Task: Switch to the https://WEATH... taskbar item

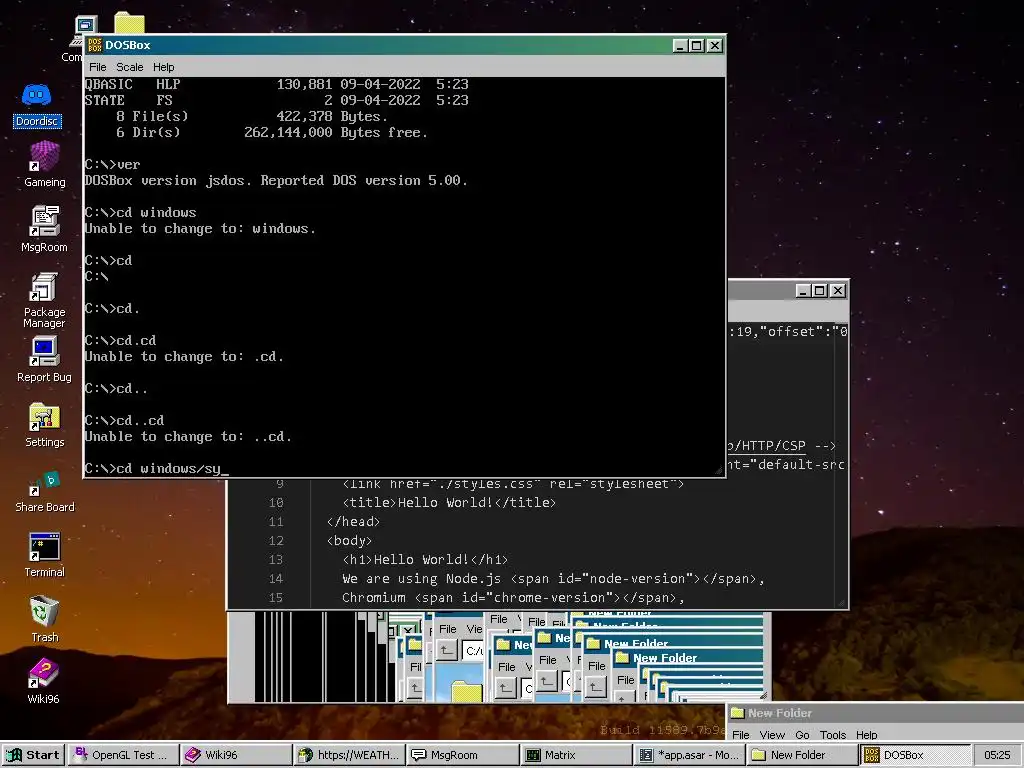Action: click(x=349, y=755)
